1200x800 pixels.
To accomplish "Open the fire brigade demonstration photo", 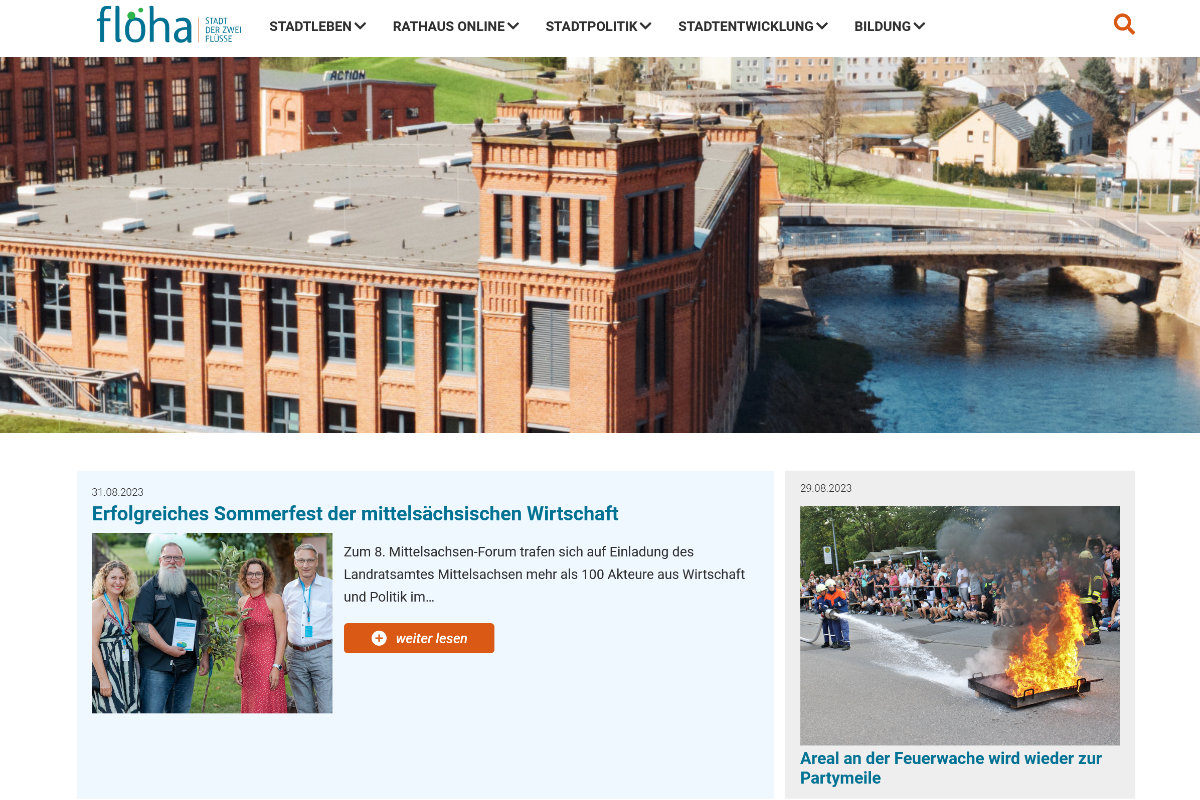I will [960, 626].
